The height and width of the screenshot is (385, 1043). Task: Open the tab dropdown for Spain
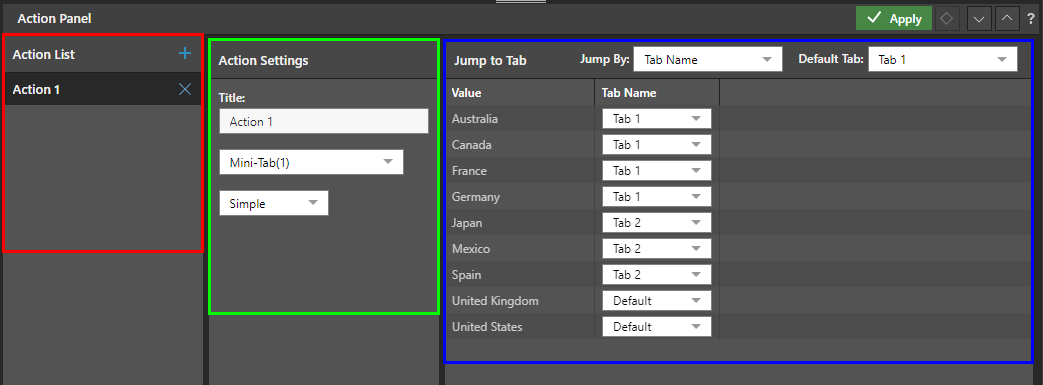tap(657, 275)
